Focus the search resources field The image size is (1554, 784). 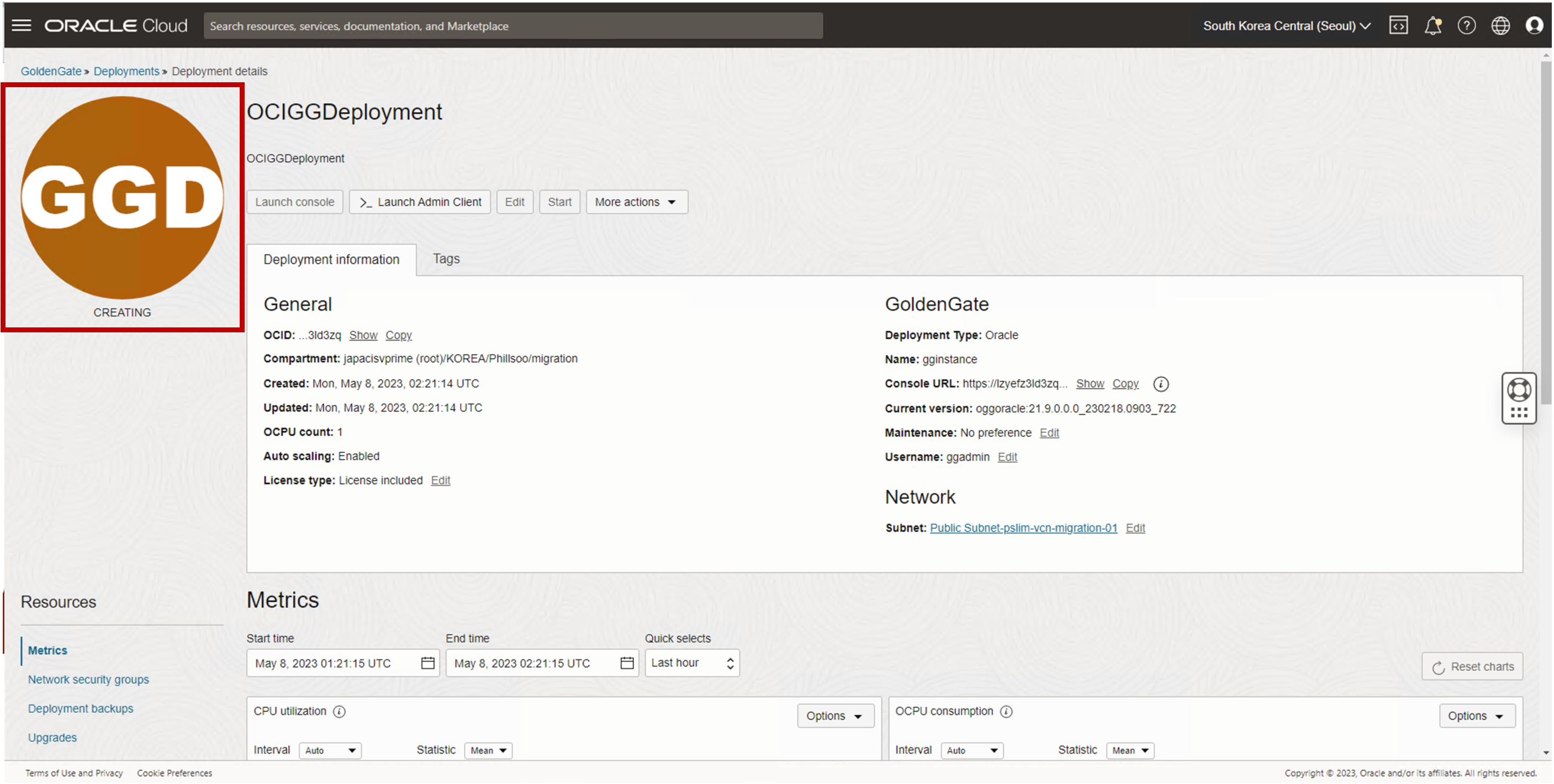513,25
